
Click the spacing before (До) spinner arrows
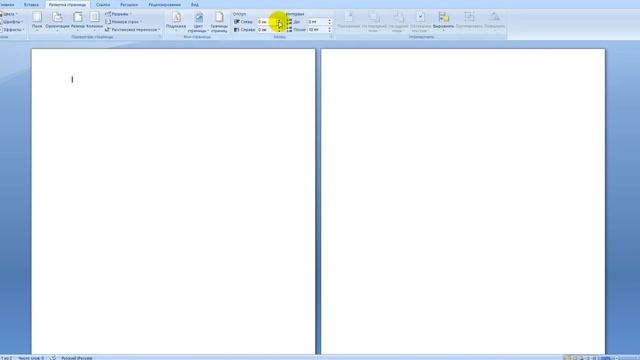click(330, 22)
